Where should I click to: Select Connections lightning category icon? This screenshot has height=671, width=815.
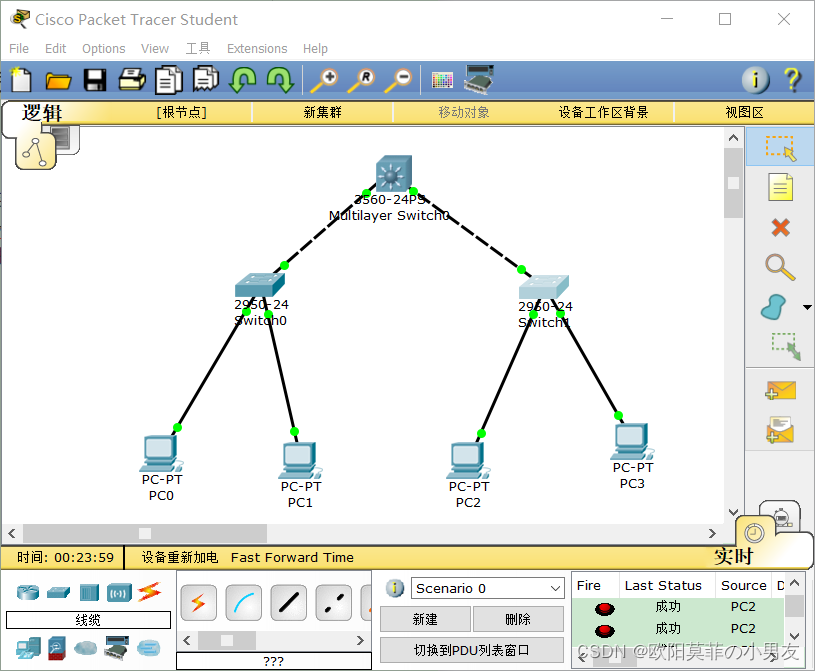coord(150,592)
